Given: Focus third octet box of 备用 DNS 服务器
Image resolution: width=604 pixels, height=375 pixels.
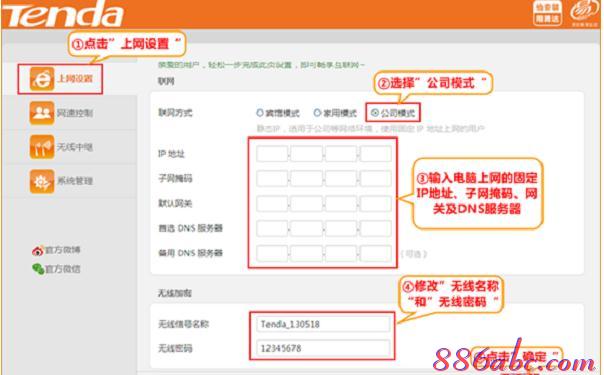Looking at the screenshot, I should [x=341, y=253].
